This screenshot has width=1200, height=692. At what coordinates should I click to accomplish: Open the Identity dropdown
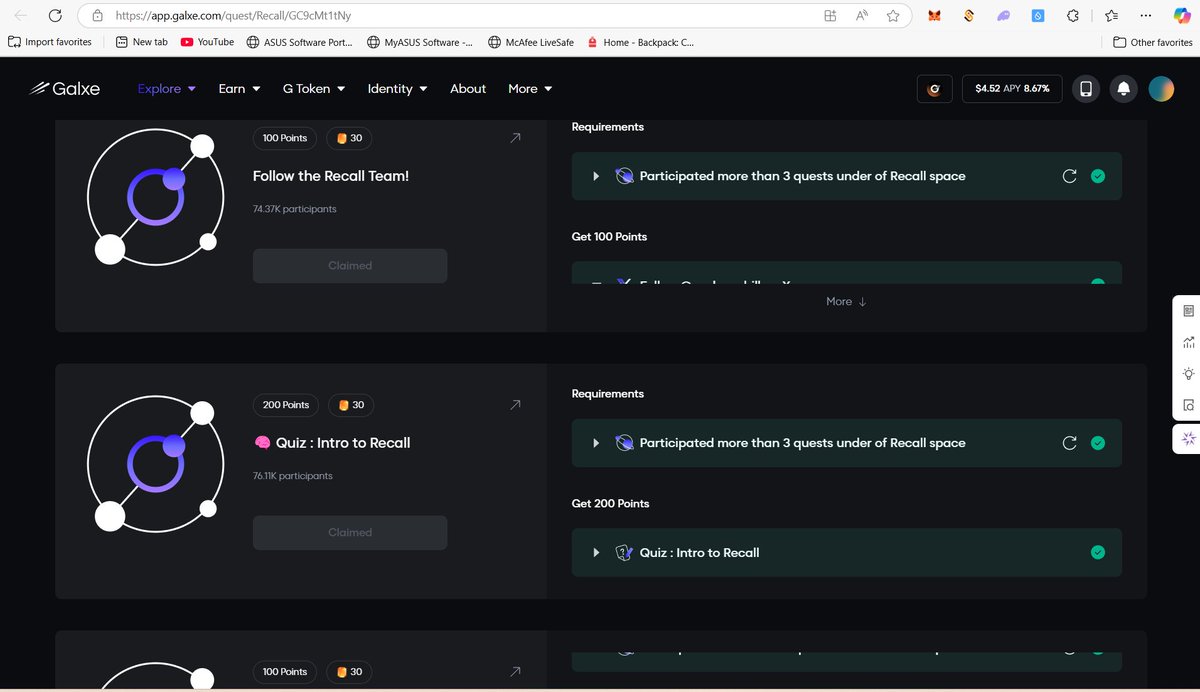click(x=397, y=88)
